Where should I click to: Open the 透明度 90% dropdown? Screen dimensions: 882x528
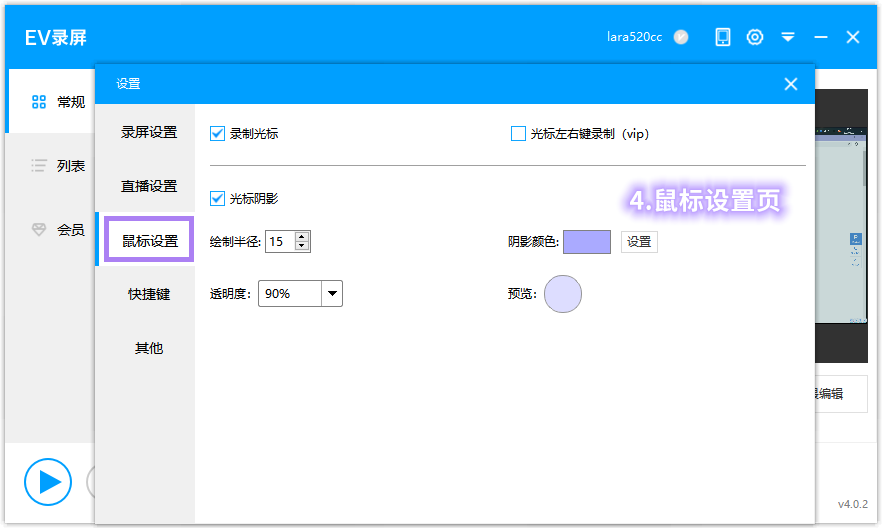332,294
